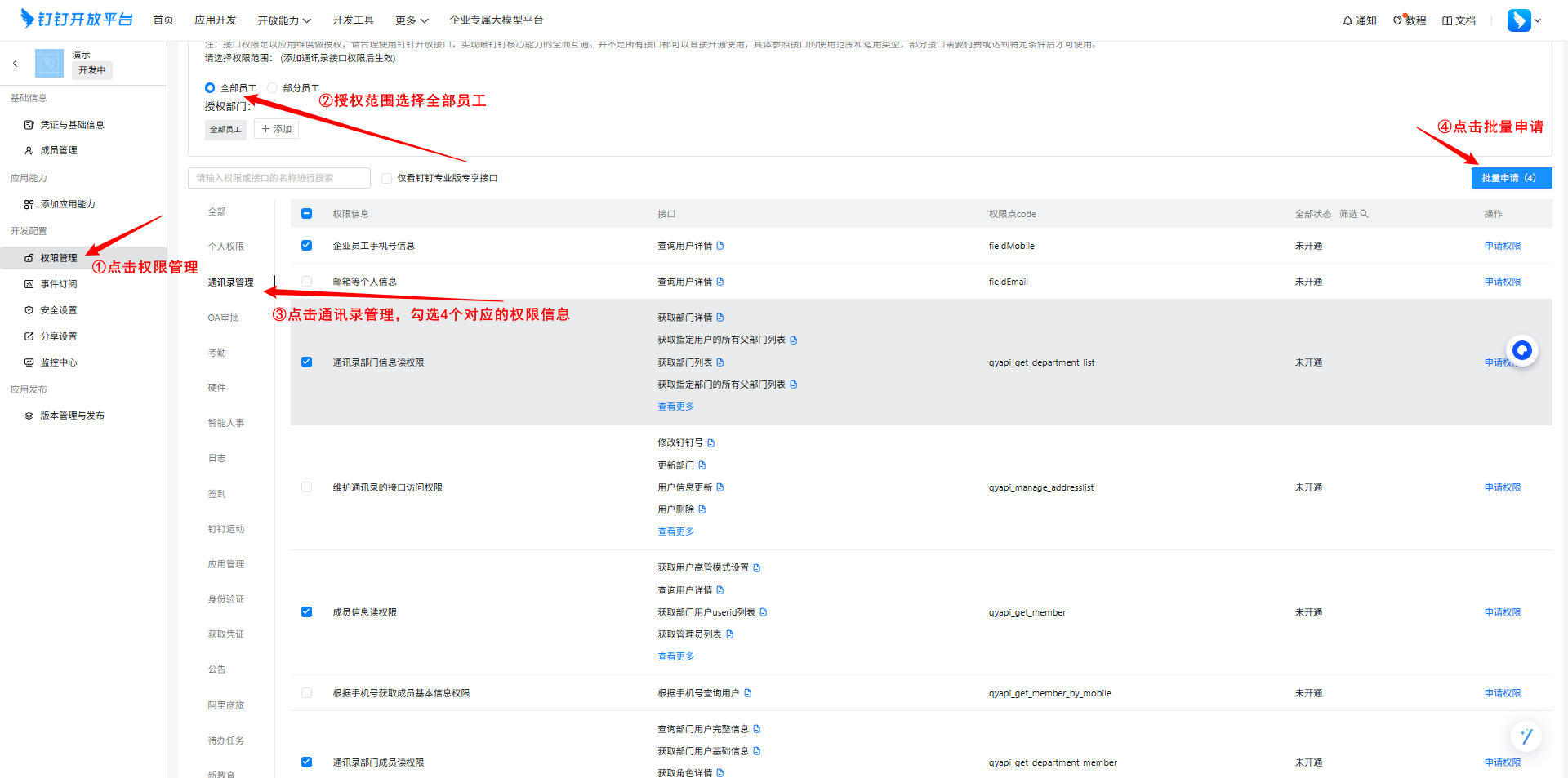Image resolution: width=1568 pixels, height=778 pixels.
Task: Click 申请权限 for fieldMobile row
Action: point(1503,246)
